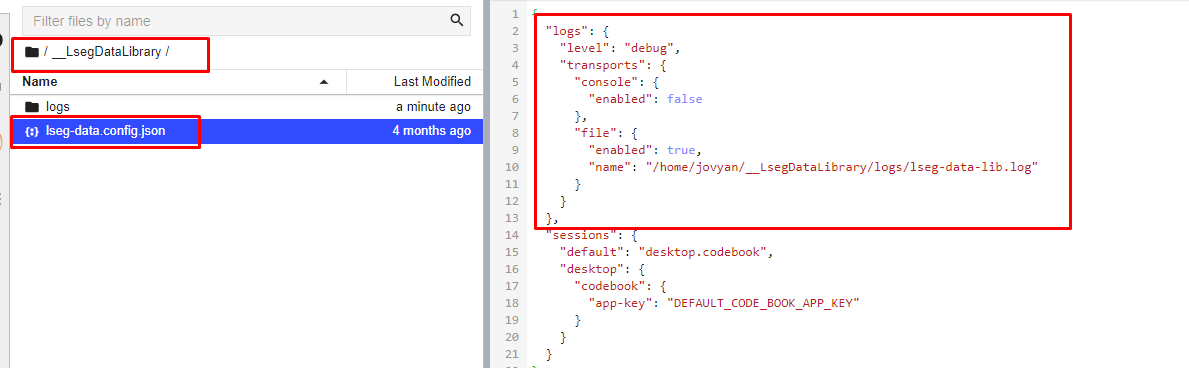Click the false value under console enabled
Viewport: 1189px width, 368px height.
(x=684, y=99)
